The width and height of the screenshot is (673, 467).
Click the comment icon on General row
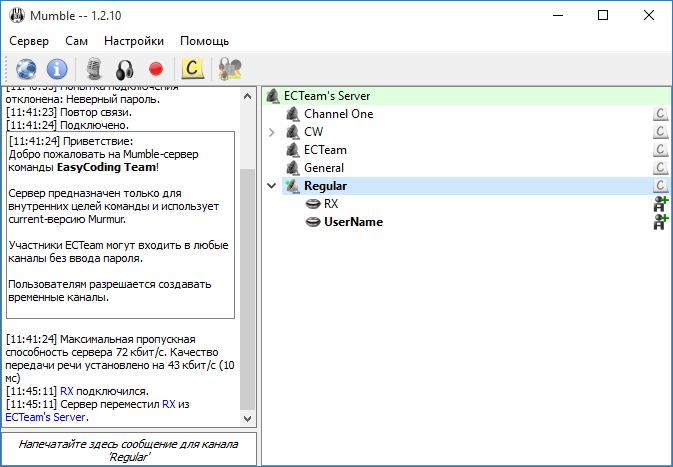pos(660,168)
